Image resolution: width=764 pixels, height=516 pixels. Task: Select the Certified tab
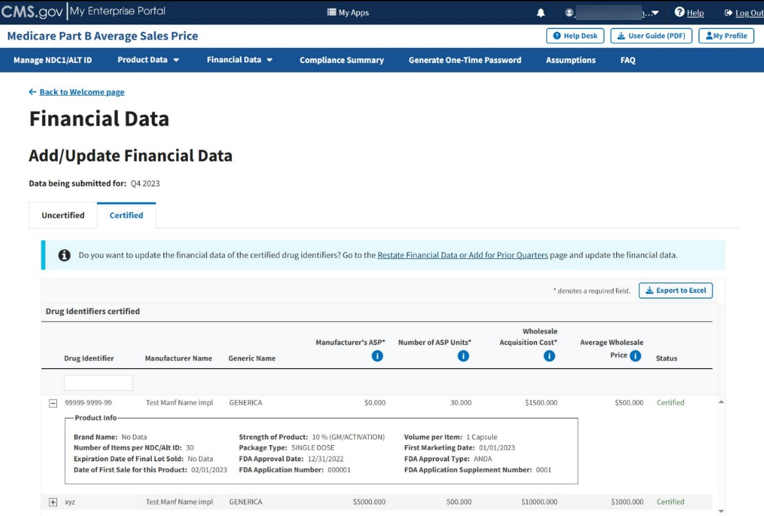tap(126, 215)
